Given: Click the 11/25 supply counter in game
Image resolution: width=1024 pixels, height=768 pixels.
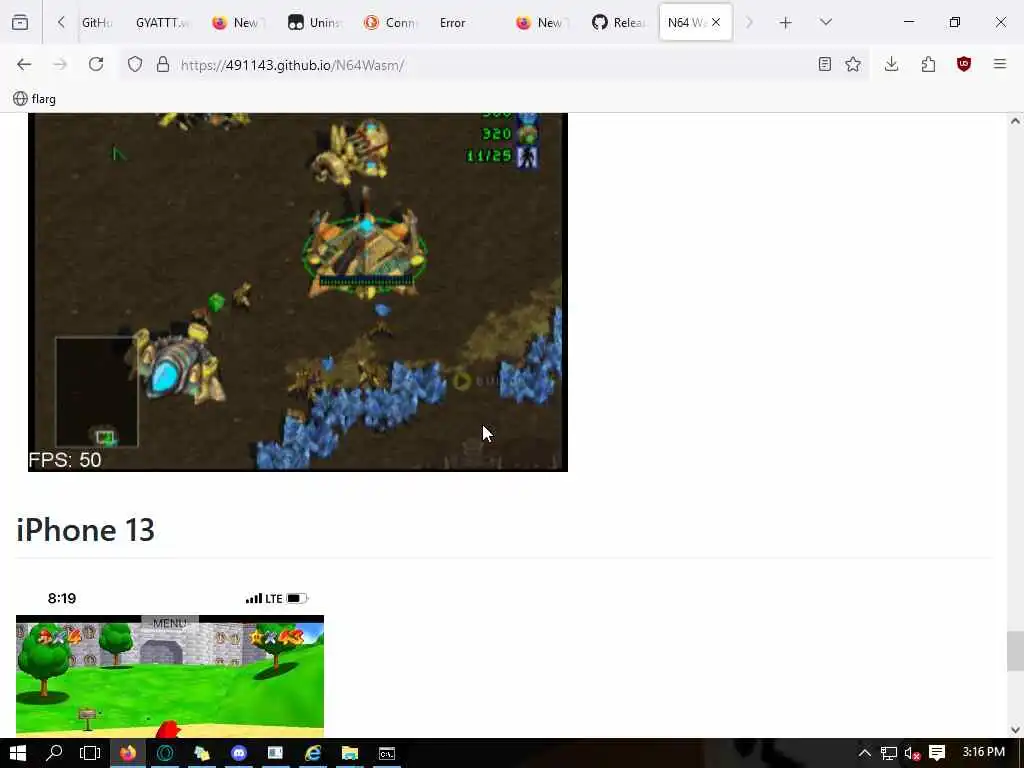Looking at the screenshot, I should point(488,156).
